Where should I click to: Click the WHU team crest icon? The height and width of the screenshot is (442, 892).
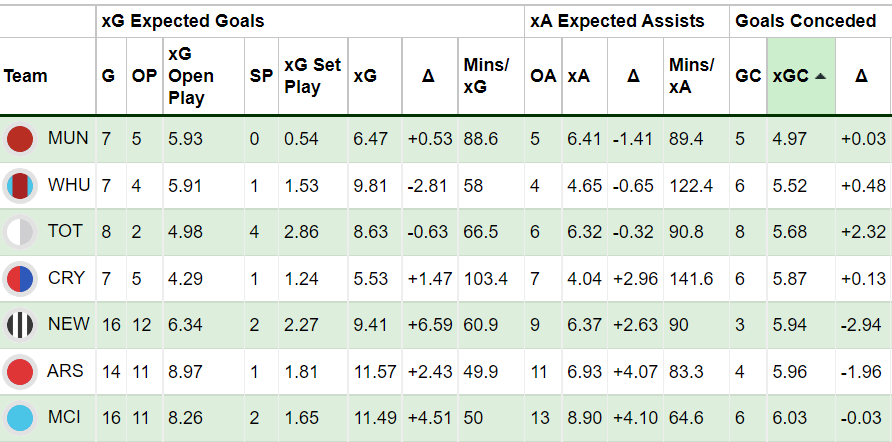[20, 185]
